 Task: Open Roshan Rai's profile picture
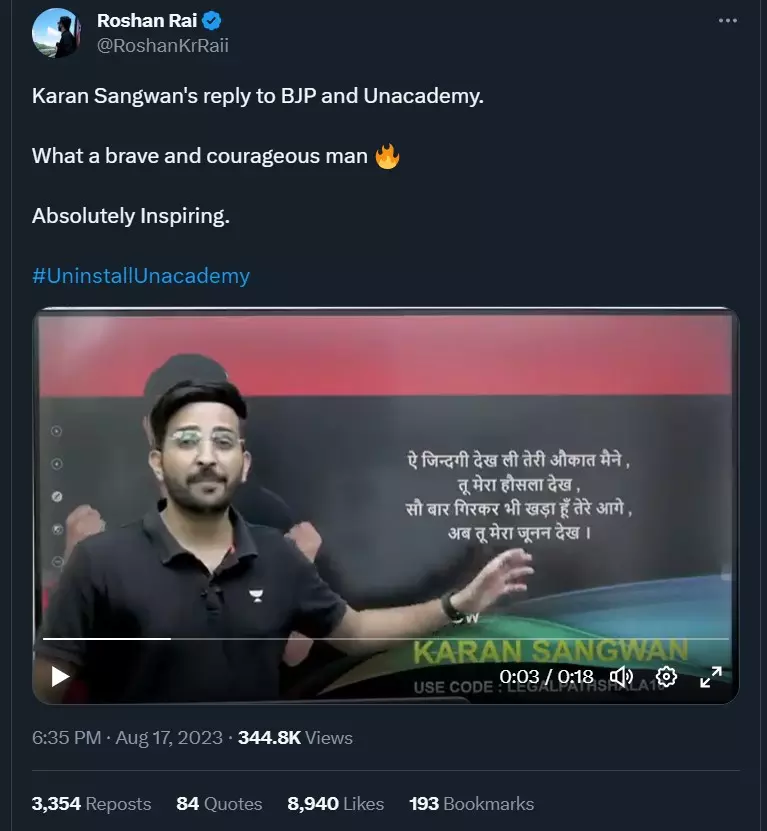56,33
